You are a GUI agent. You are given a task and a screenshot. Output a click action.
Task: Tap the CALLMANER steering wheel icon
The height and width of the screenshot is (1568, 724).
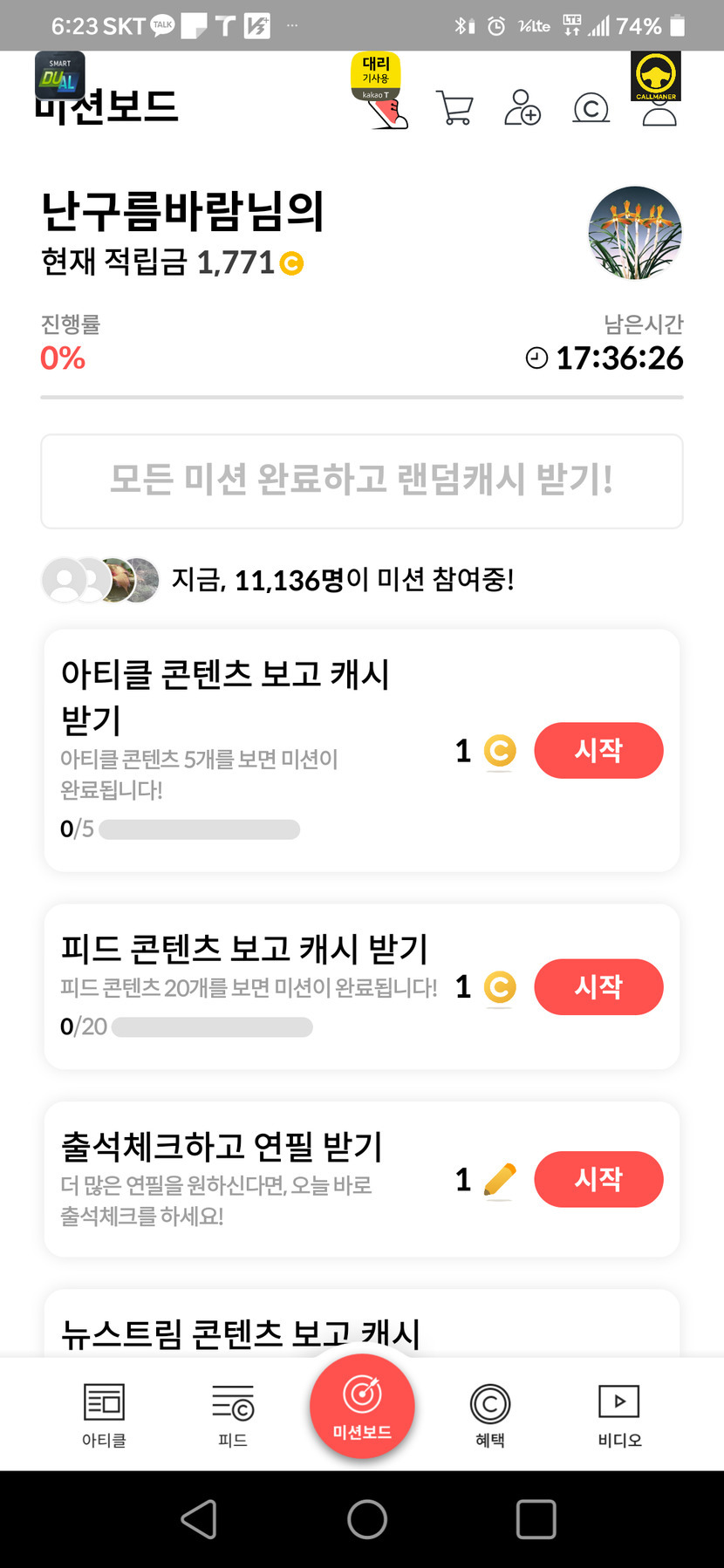pyautogui.click(x=656, y=77)
